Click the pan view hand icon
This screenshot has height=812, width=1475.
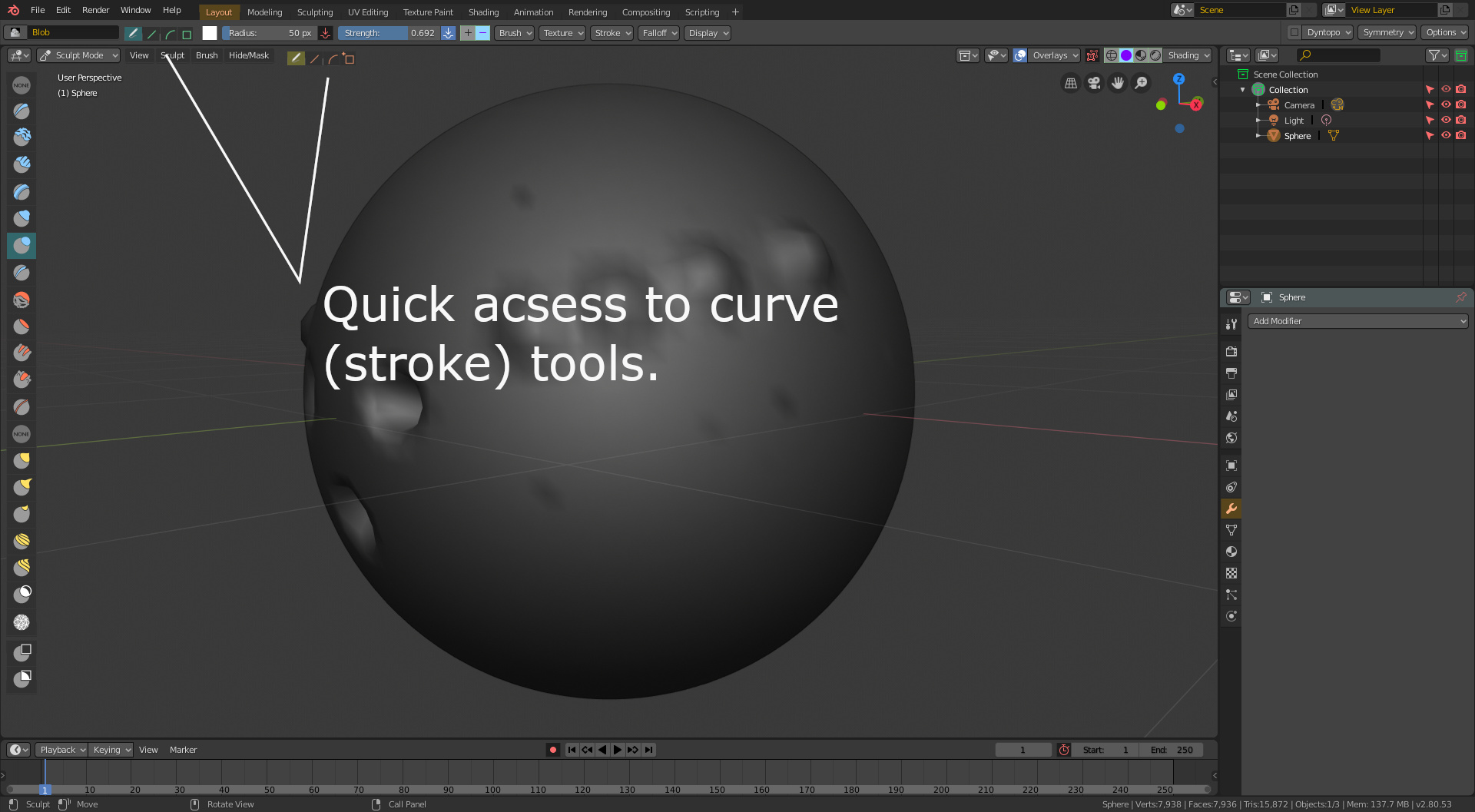(x=1118, y=83)
